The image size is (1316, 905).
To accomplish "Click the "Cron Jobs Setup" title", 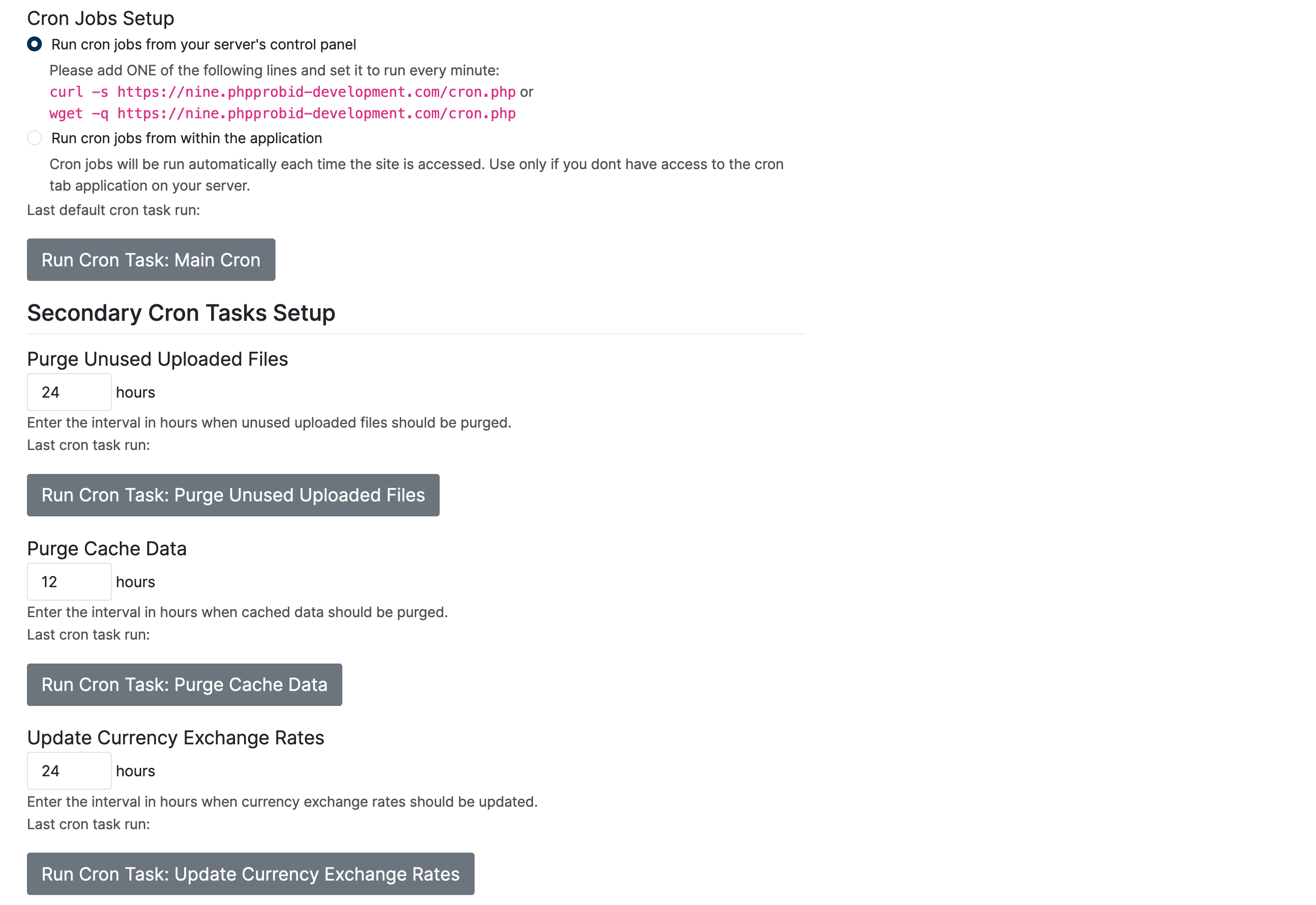I will 100,18.
